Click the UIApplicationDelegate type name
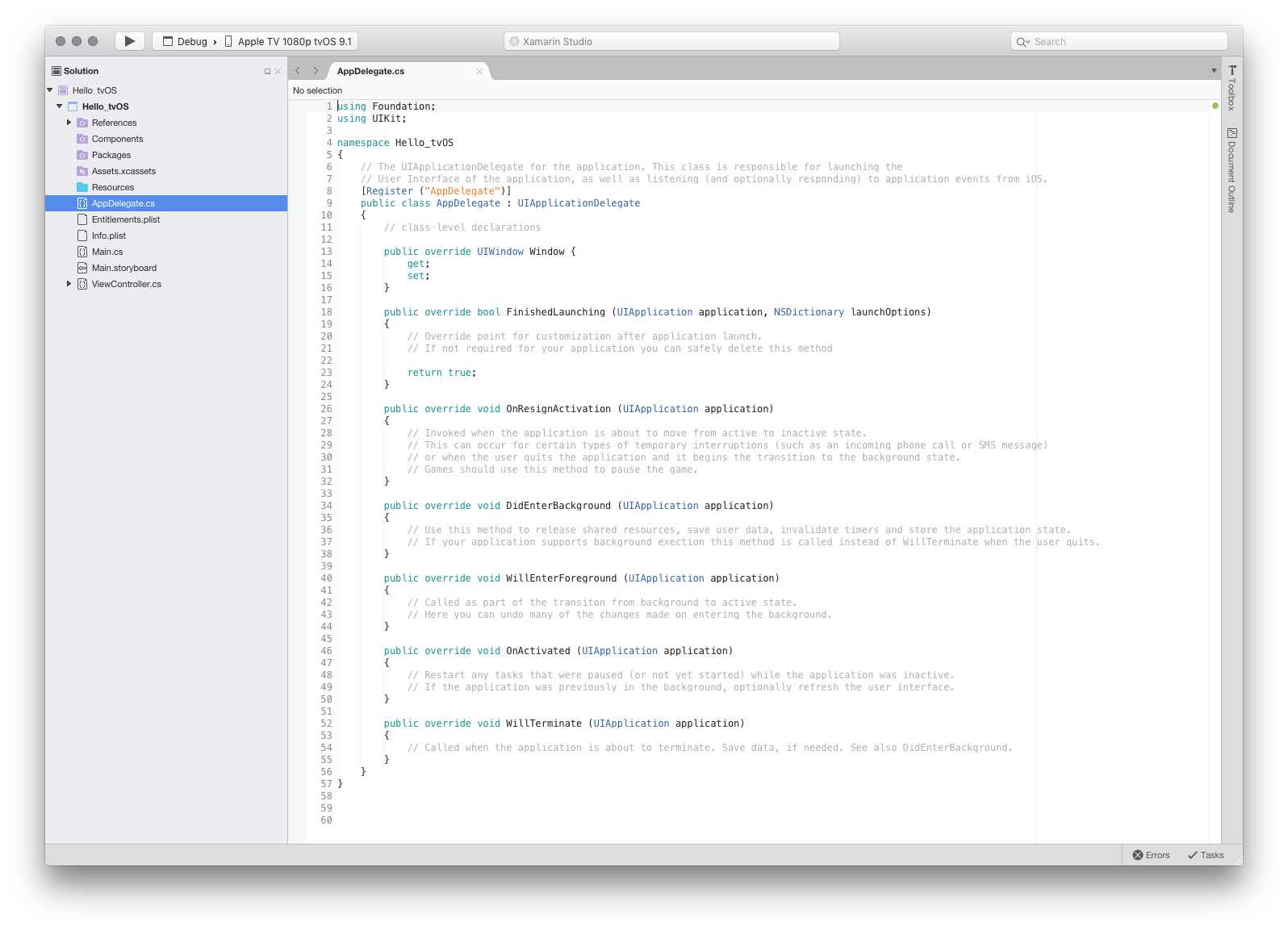Screen dimensions: 1288x930 click(579, 203)
